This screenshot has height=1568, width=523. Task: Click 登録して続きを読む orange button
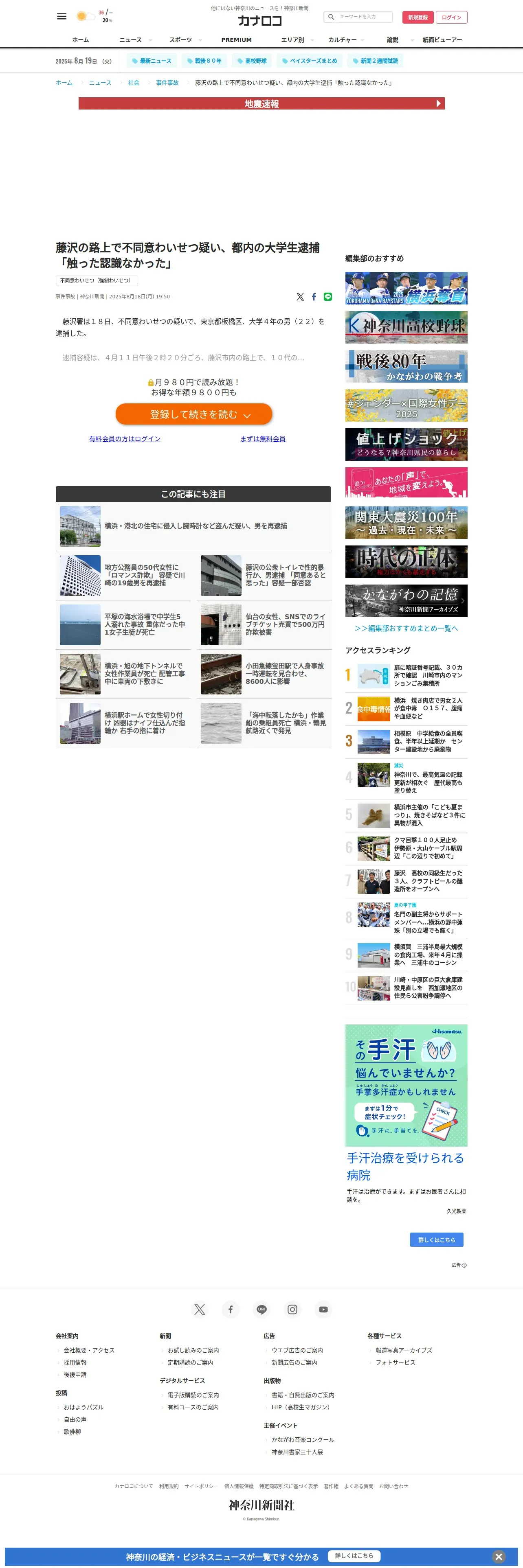pos(193,414)
